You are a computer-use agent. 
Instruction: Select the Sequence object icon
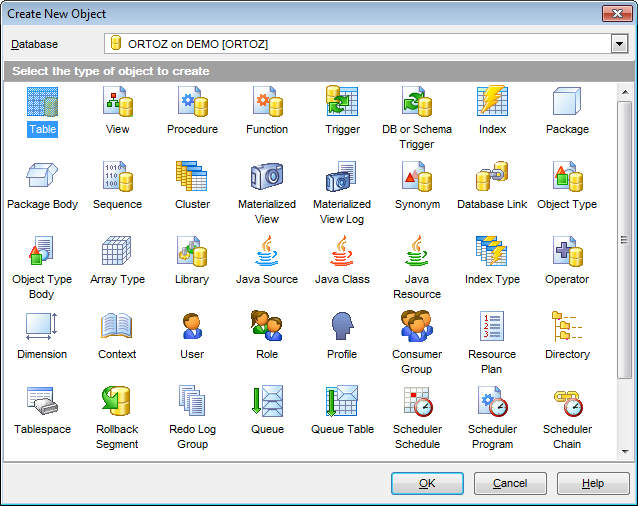[118, 177]
